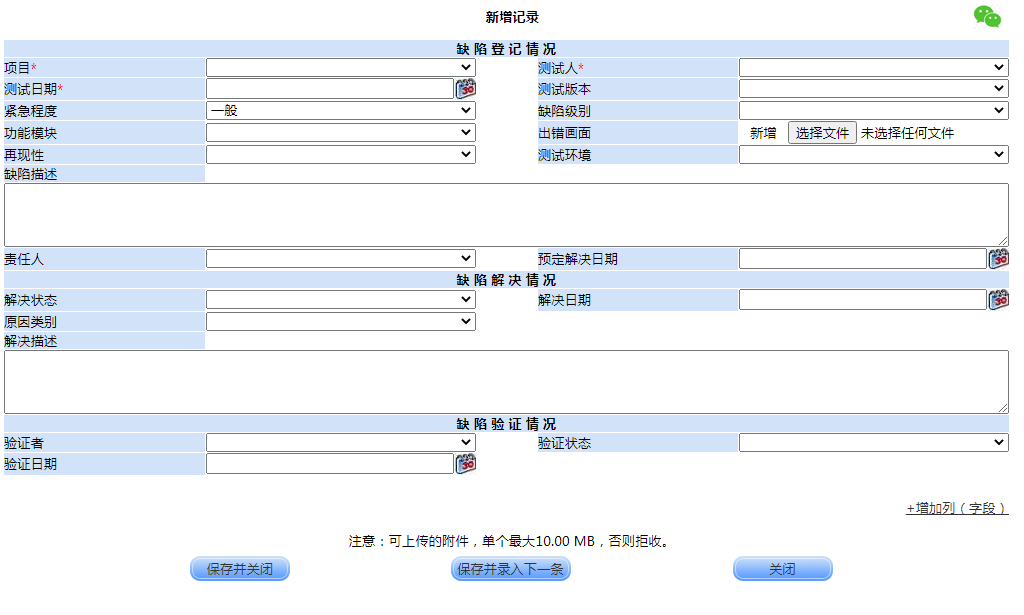Expand the 项目 dropdown

340,67
